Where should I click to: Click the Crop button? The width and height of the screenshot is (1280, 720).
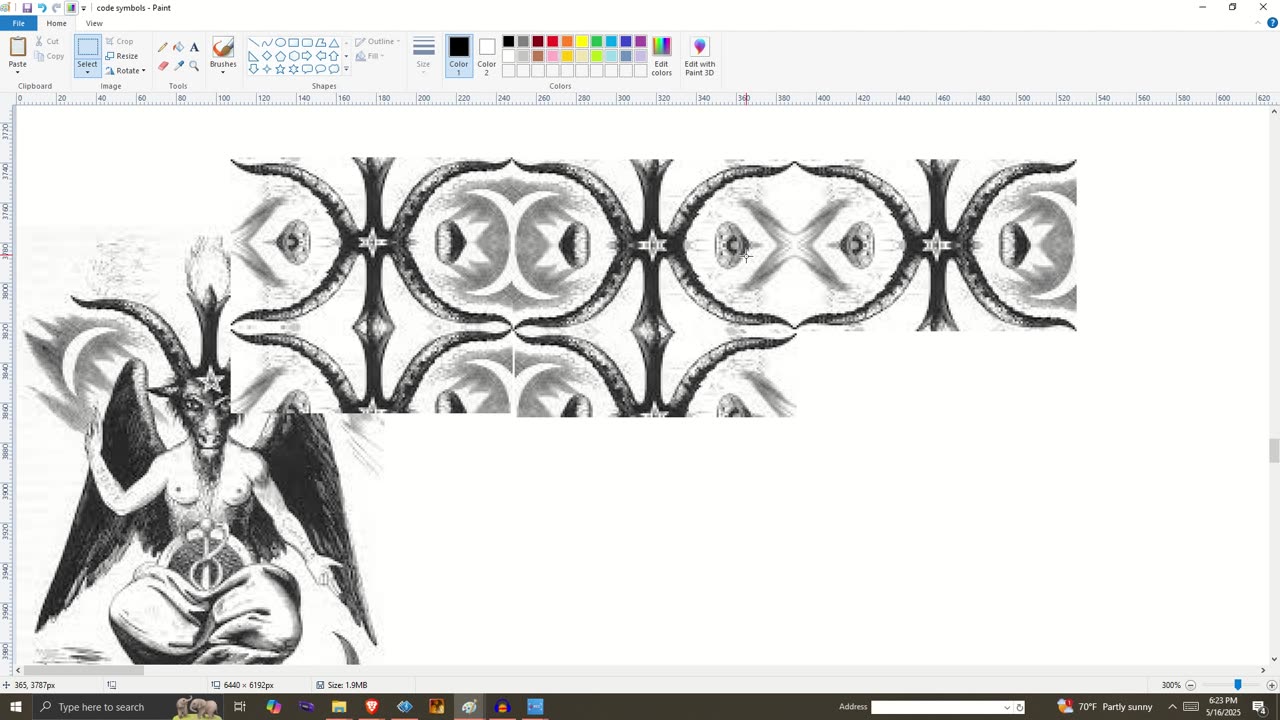click(119, 42)
